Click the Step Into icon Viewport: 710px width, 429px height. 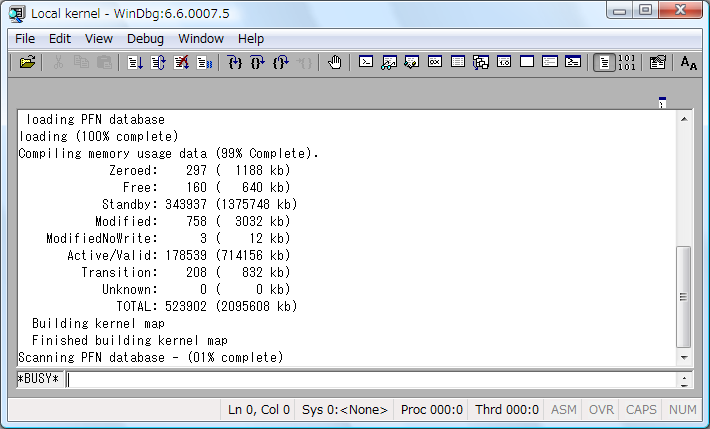click(x=235, y=62)
